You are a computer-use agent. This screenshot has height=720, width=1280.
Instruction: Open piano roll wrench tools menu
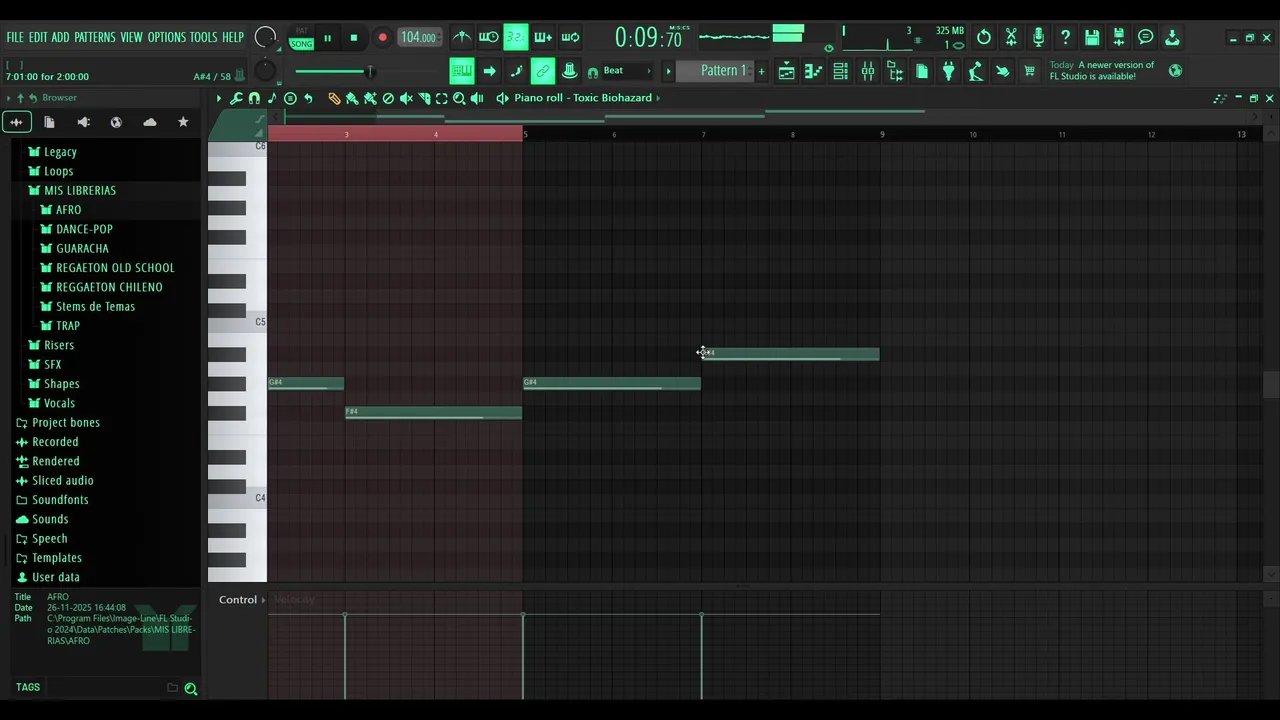(236, 98)
